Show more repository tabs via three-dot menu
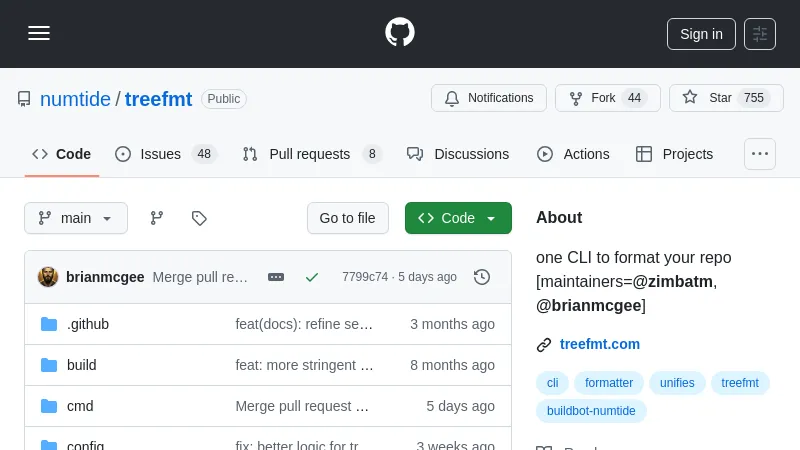 [x=760, y=154]
